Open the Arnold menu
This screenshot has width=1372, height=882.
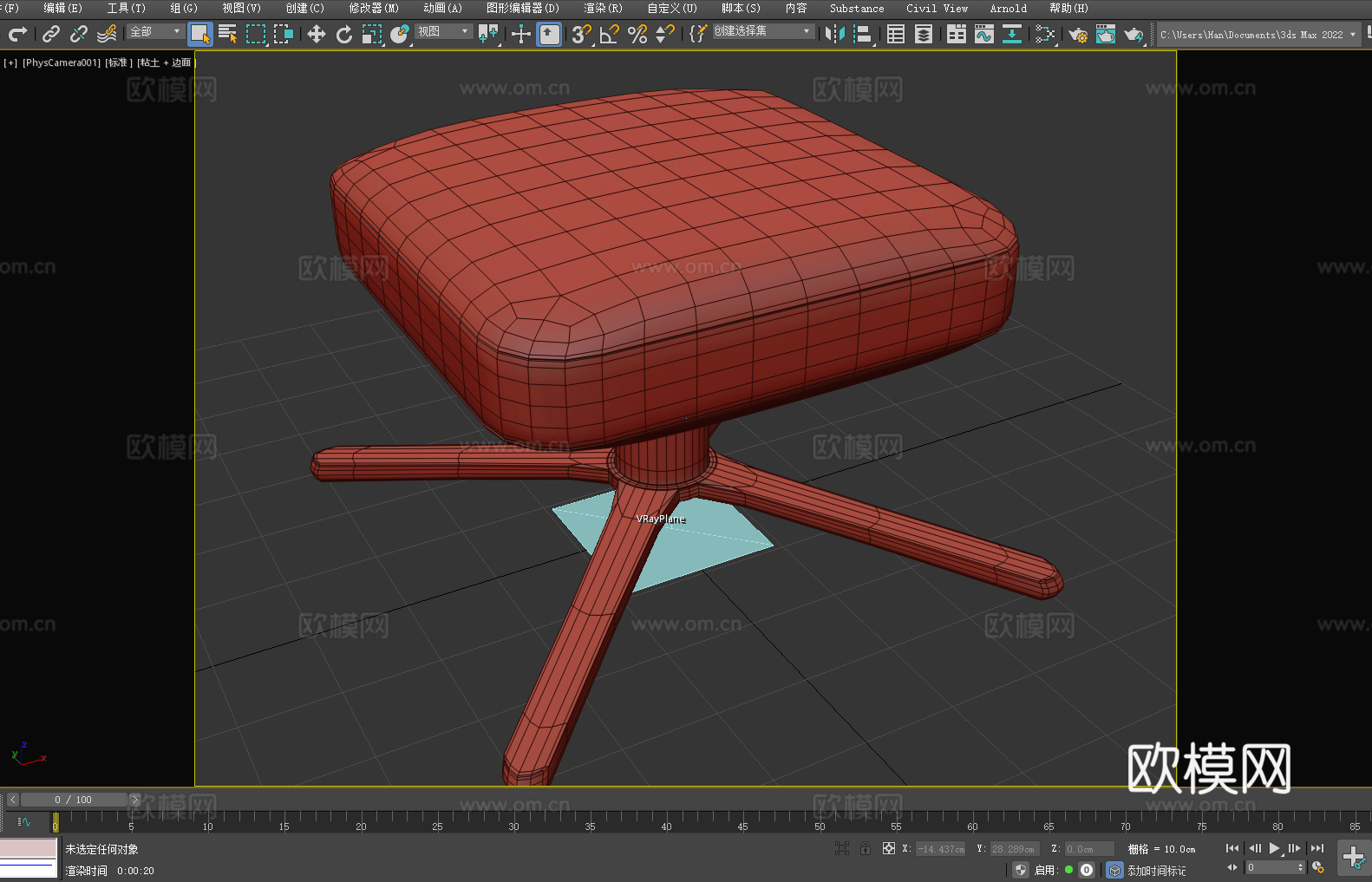1009,8
